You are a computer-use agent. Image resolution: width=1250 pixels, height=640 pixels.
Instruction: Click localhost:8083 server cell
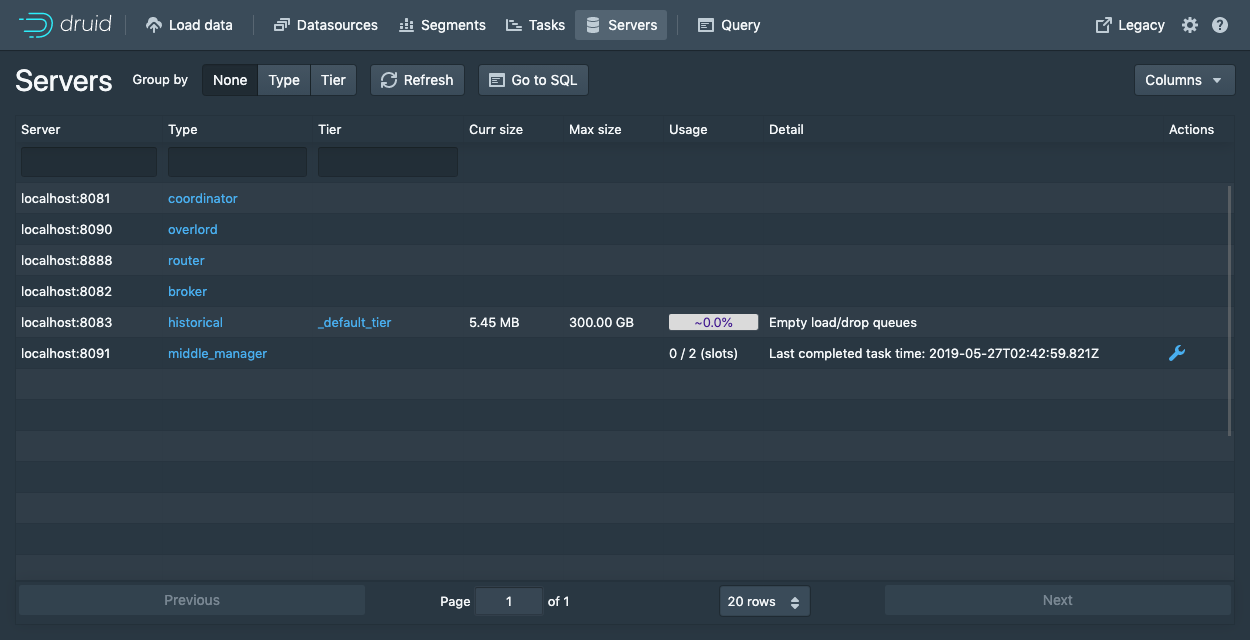pyautogui.click(x=66, y=322)
